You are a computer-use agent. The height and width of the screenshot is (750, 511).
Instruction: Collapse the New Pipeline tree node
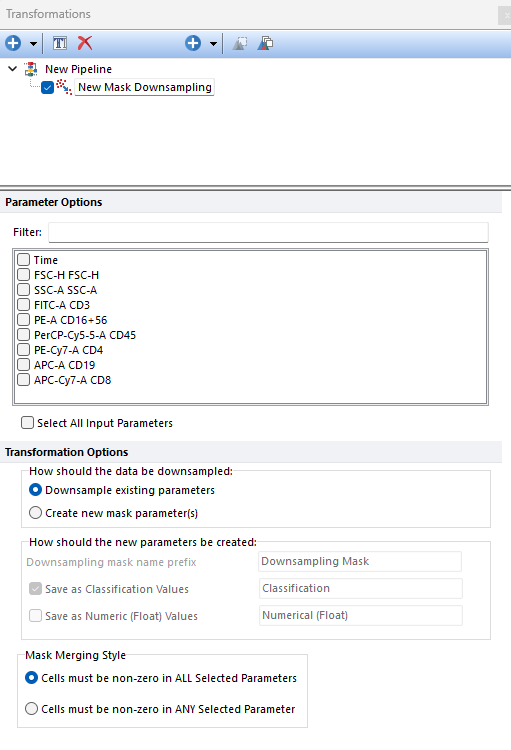click(x=12, y=69)
